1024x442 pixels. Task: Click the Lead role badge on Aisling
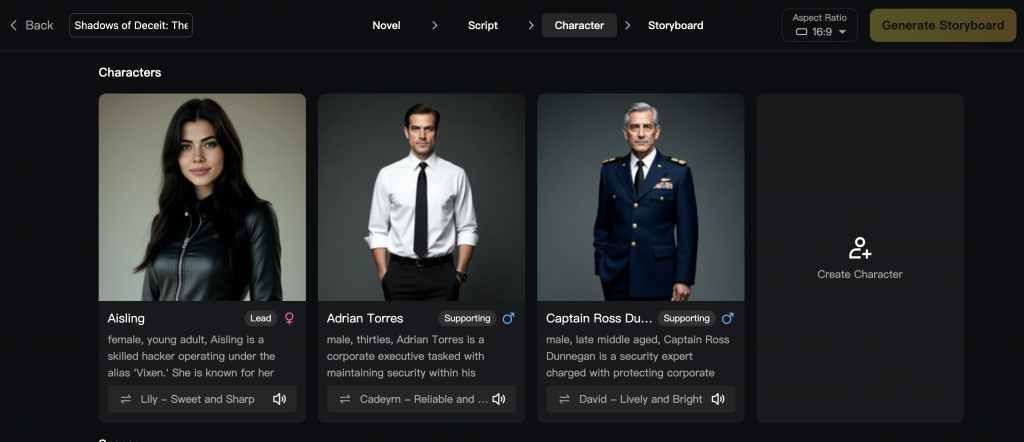[x=260, y=318]
